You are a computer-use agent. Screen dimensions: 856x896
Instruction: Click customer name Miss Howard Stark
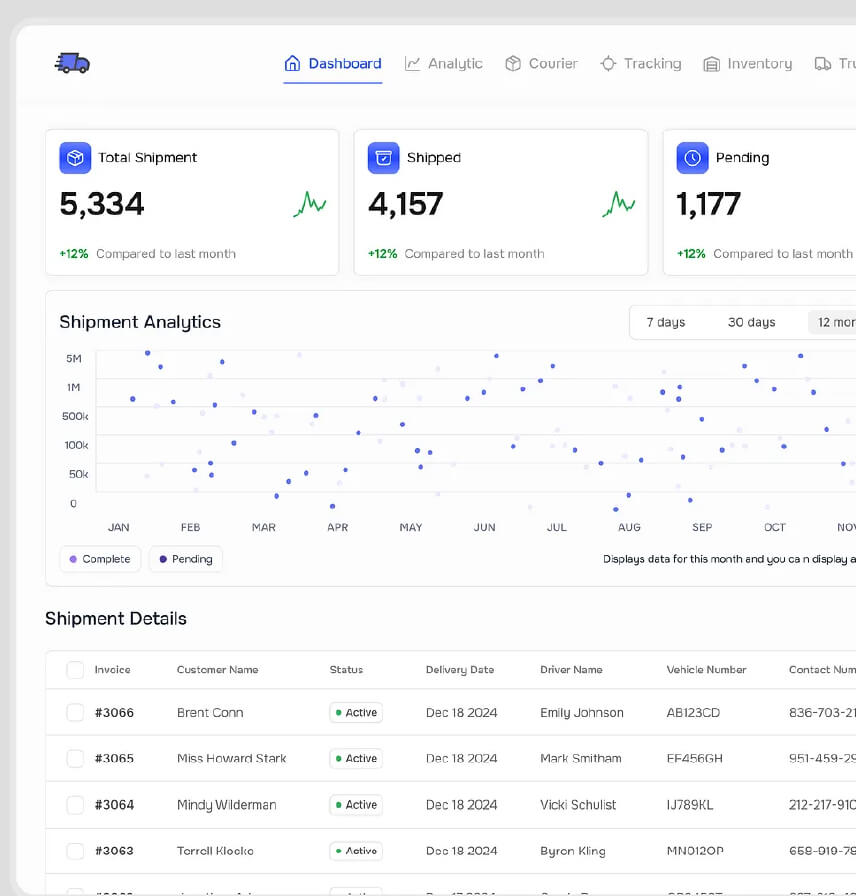231,758
